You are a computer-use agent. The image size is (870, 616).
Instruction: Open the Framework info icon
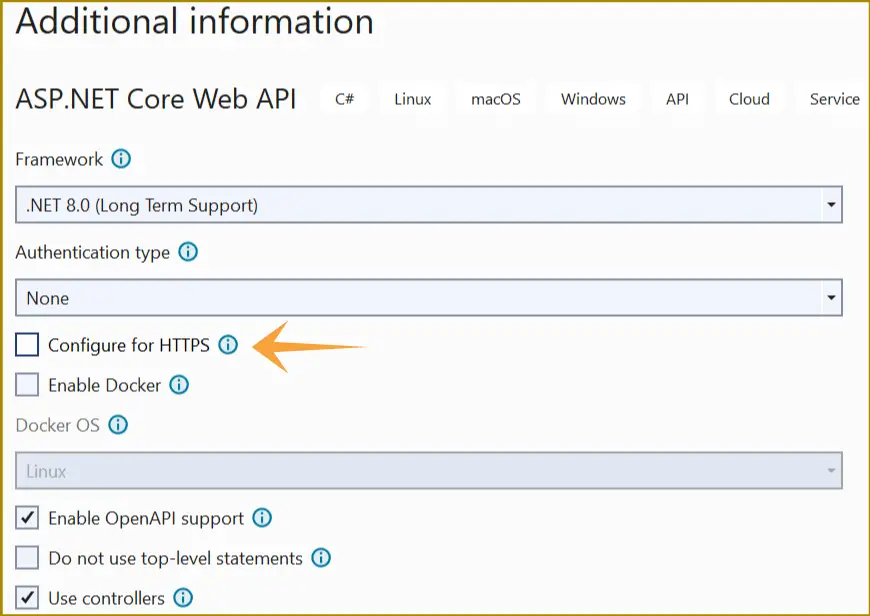[121, 159]
